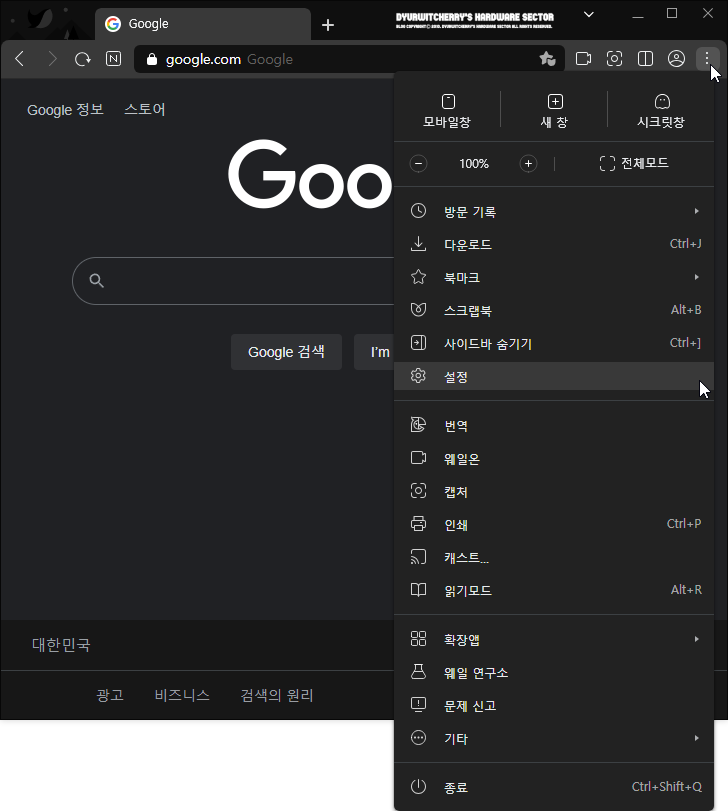Enable 읽기모드 reader mode

(554, 590)
